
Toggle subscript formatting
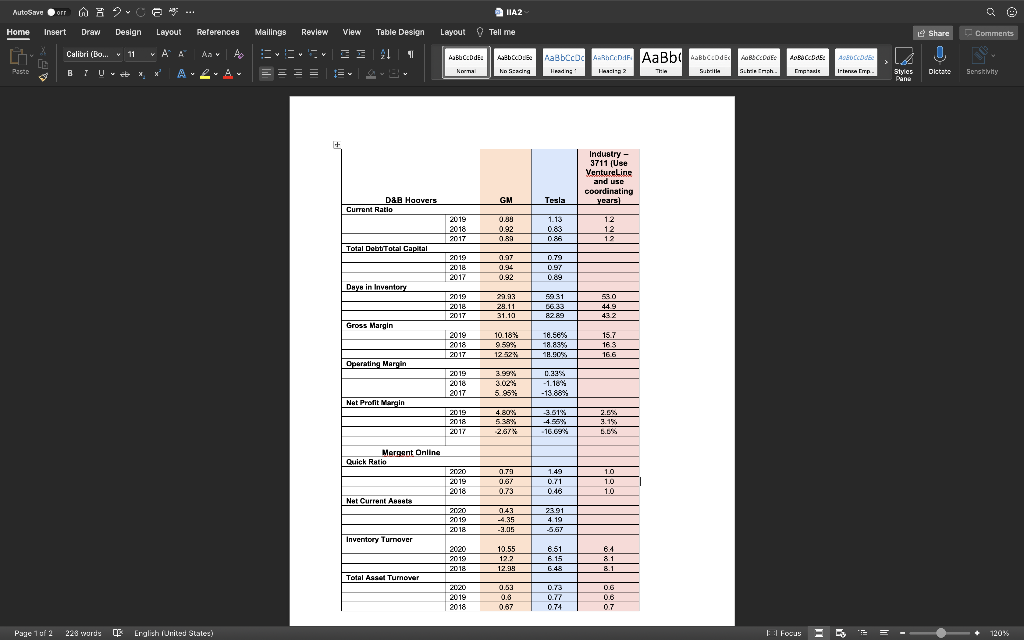click(141, 74)
